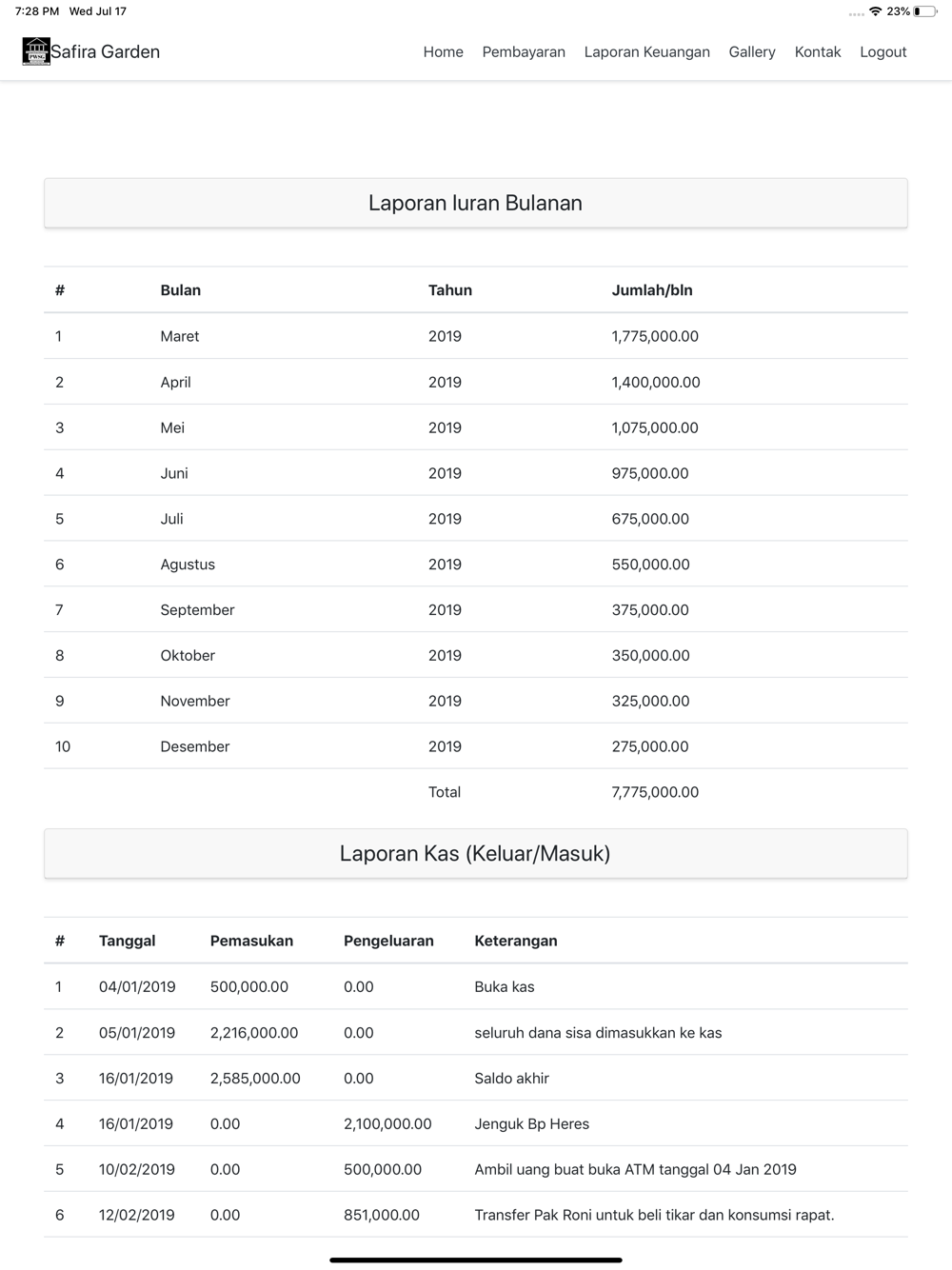This screenshot has width=952, height=1270.
Task: Click the Safira Garden brand title
Action: click(105, 51)
